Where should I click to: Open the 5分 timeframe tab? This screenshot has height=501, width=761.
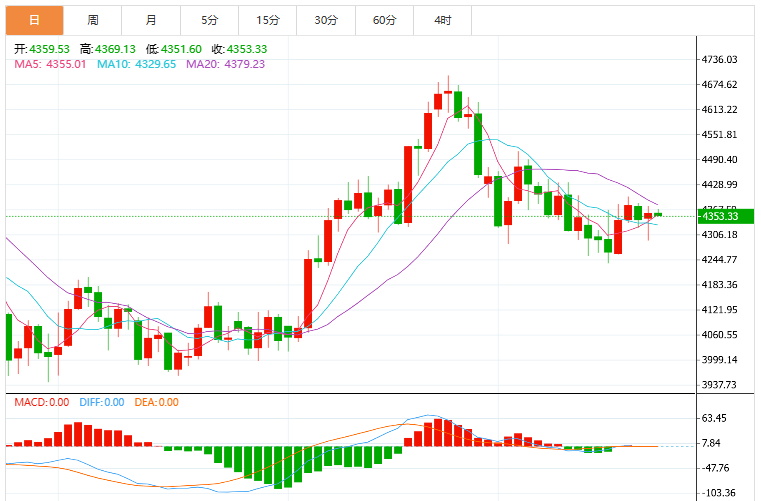tap(209, 20)
